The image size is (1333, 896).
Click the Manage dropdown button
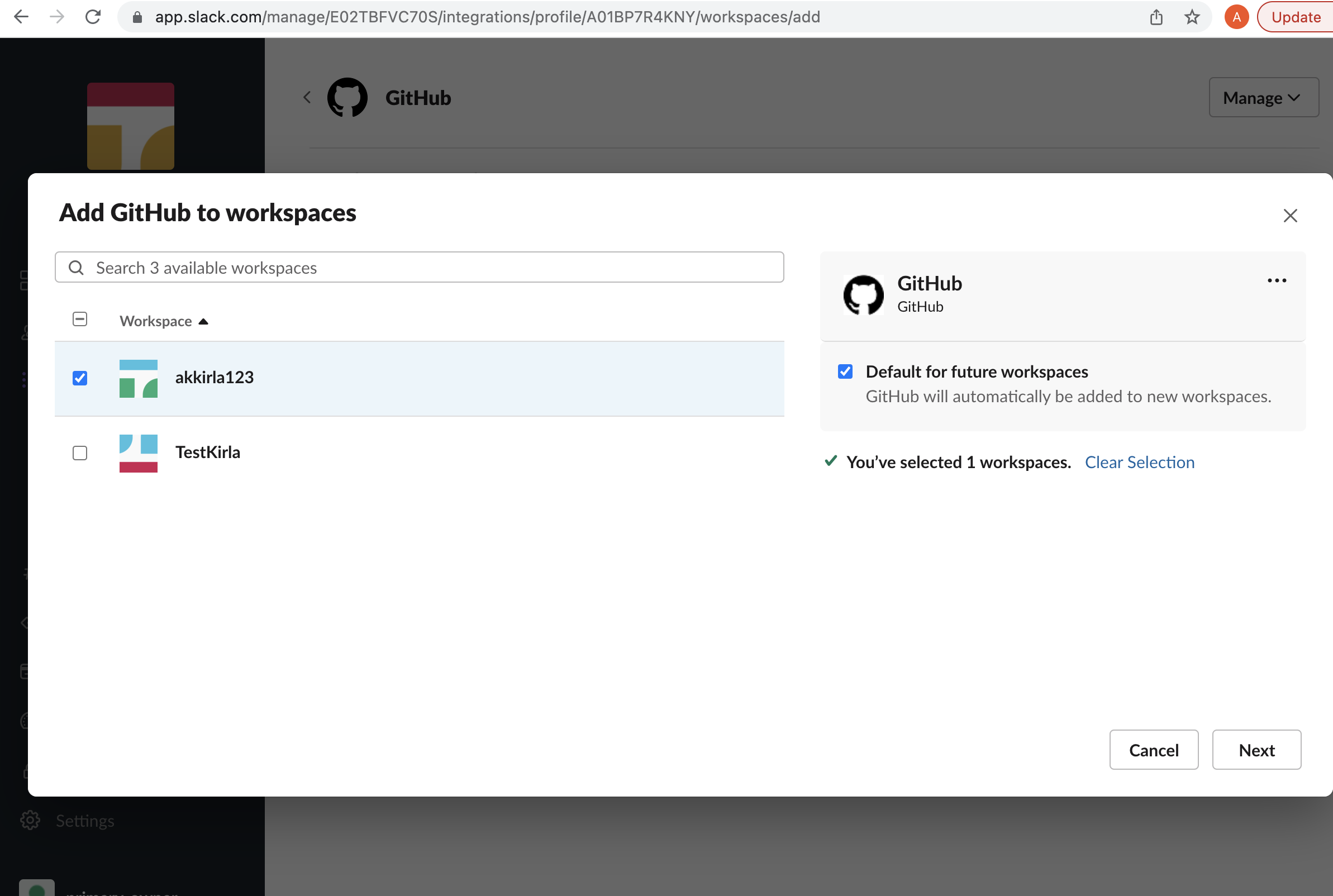(1262, 96)
